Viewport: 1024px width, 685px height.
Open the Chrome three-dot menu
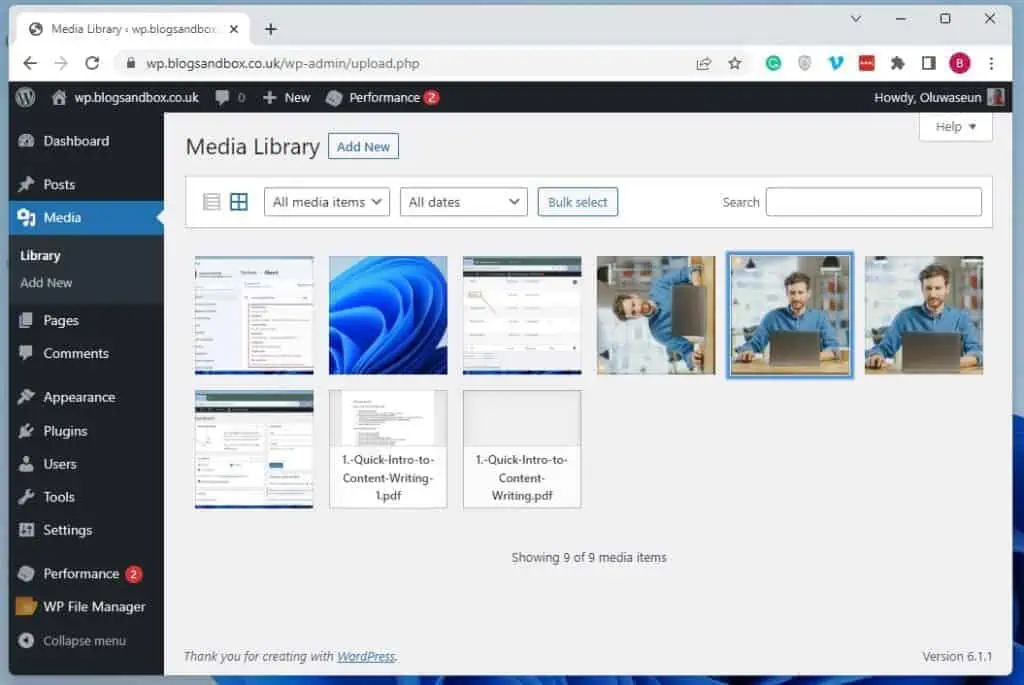pyautogui.click(x=991, y=63)
